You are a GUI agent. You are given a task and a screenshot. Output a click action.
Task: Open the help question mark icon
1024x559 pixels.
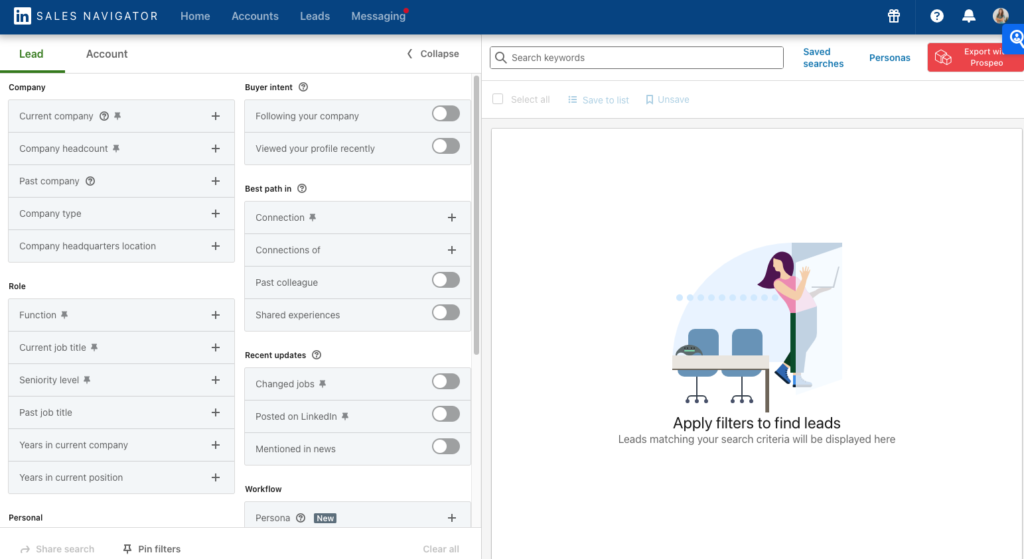pos(937,16)
